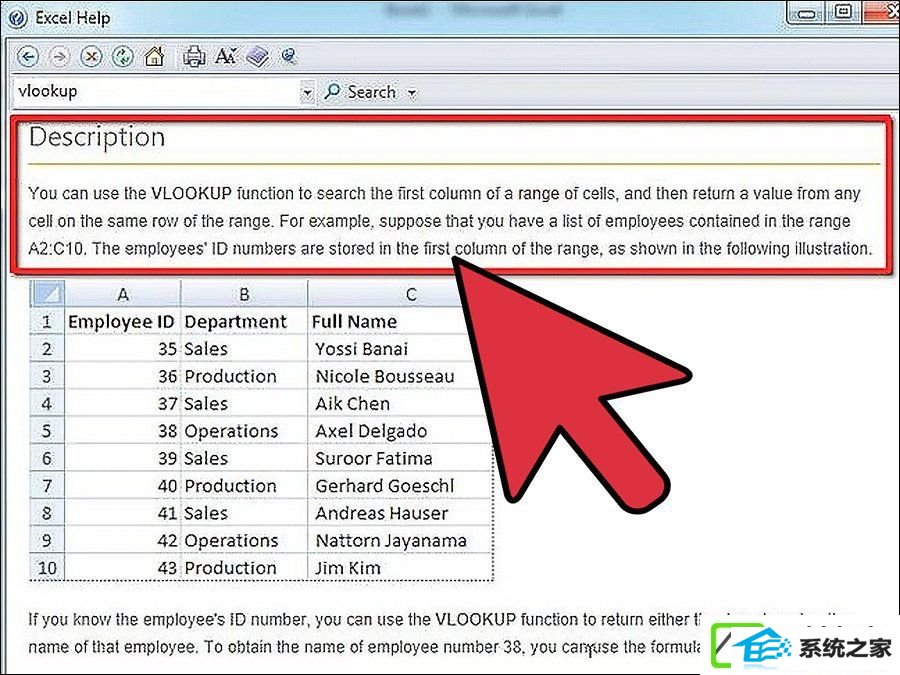Image resolution: width=900 pixels, height=675 pixels.
Task: Select column A header in the illustration
Action: pos(123,294)
